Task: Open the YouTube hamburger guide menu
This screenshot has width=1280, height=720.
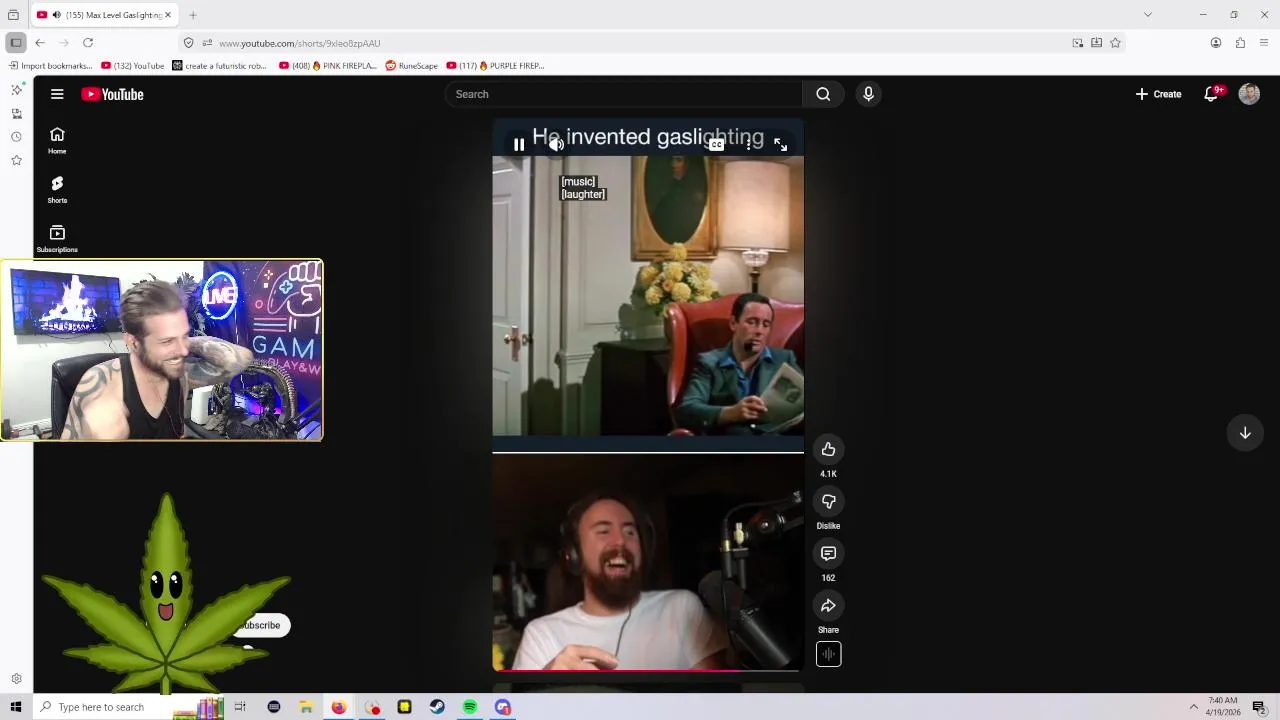Action: (x=57, y=94)
